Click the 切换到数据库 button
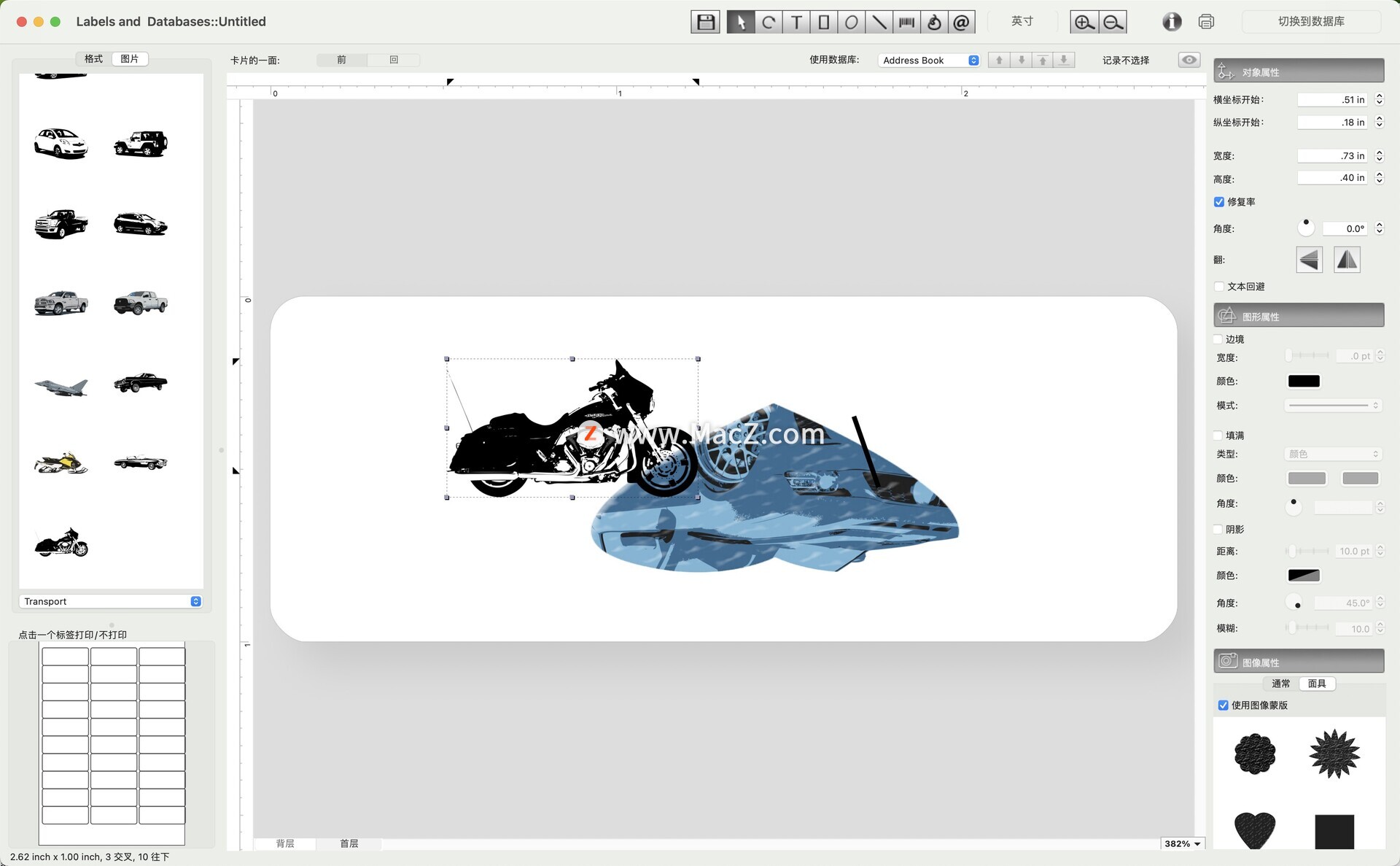The width and height of the screenshot is (1400, 866). (x=1311, y=22)
